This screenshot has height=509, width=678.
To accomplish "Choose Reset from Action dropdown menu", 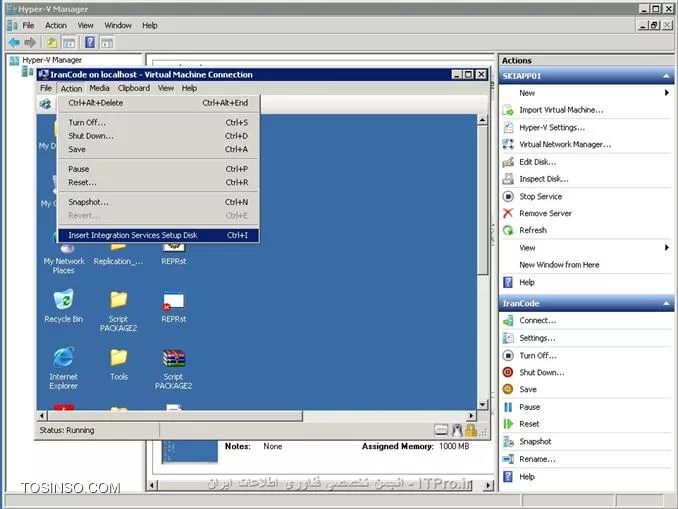I will pos(159,182).
